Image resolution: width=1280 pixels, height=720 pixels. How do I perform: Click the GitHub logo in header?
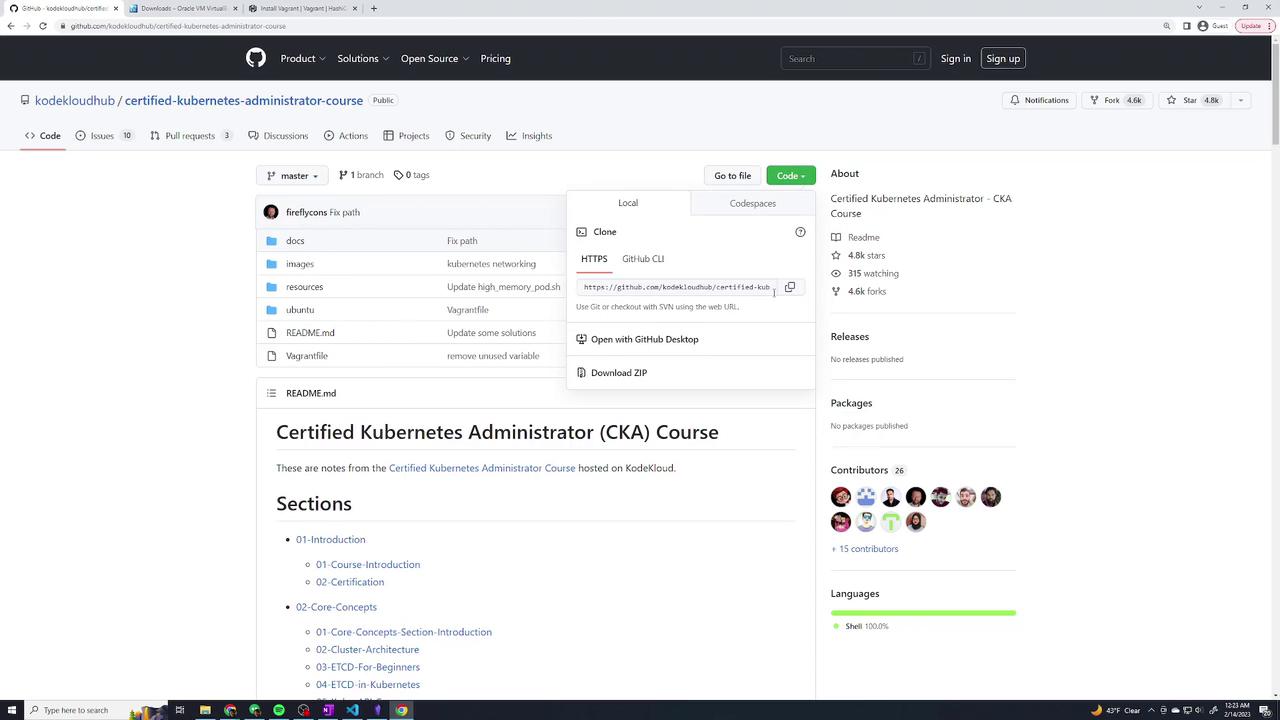click(x=256, y=58)
